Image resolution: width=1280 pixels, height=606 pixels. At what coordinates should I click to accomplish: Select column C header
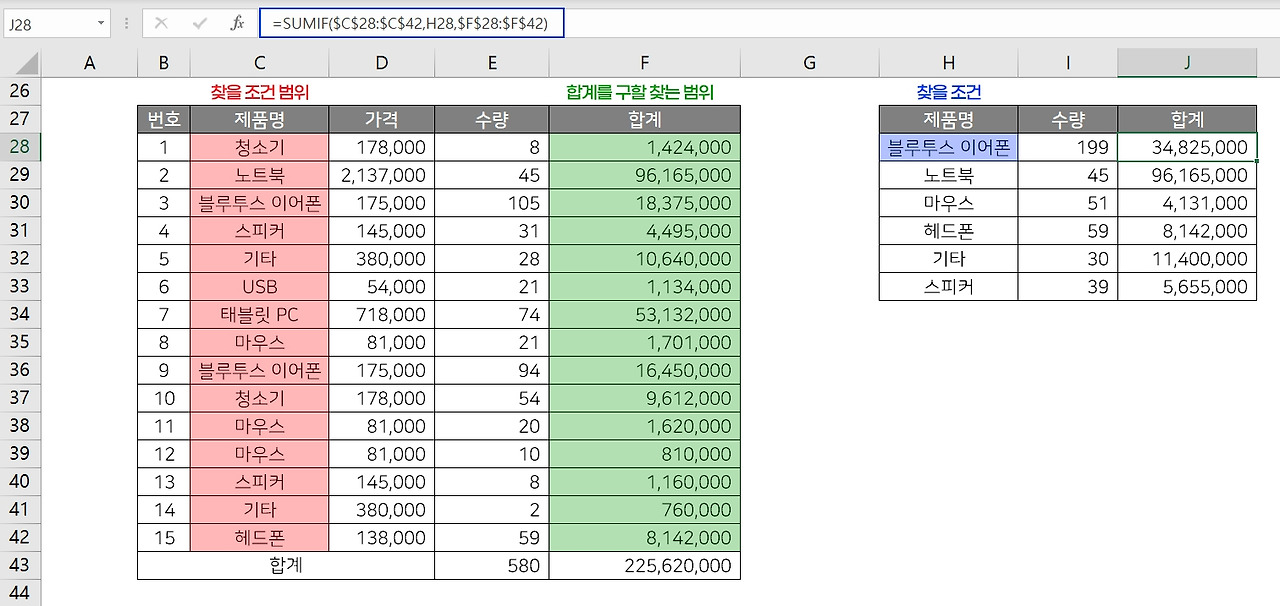pos(260,64)
